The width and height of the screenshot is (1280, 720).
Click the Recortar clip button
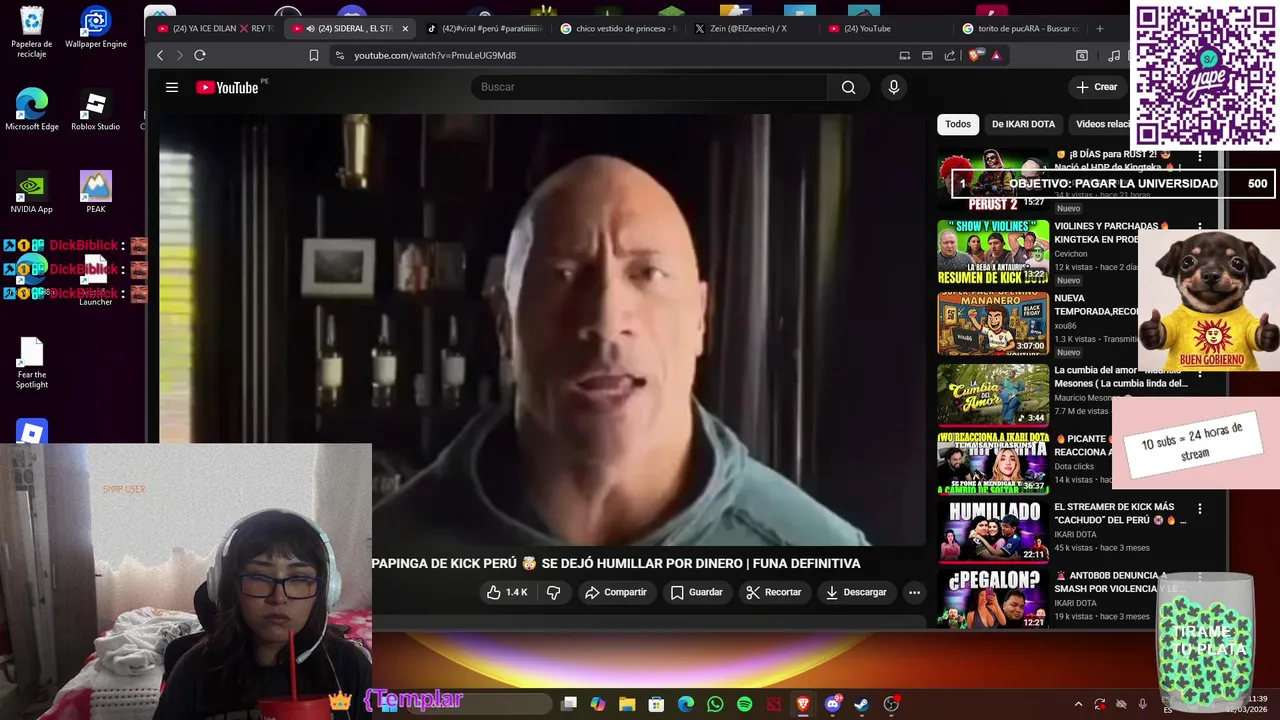tap(774, 592)
